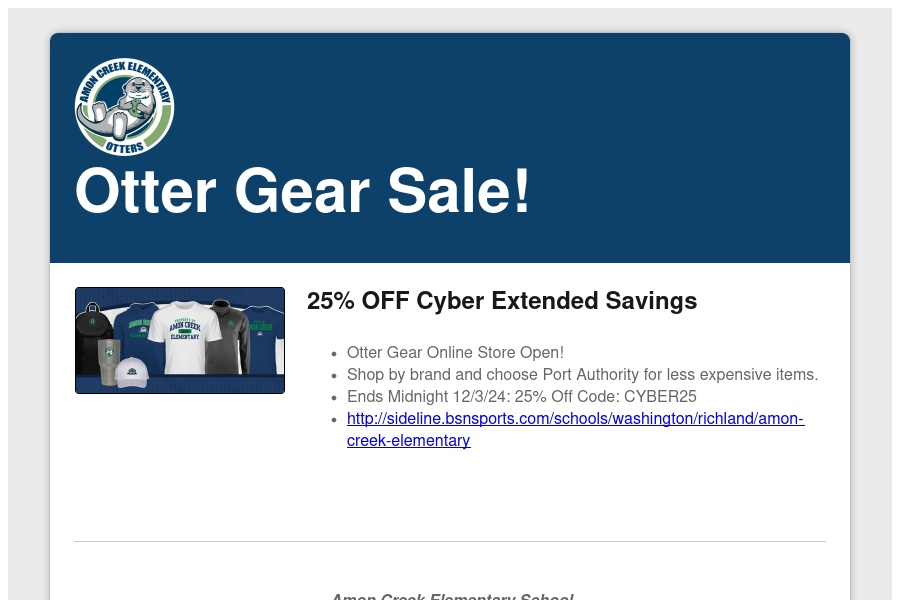The height and width of the screenshot is (600, 900).
Task: Click the "Amon Creek Elementary School" footer text
Action: coord(452,596)
